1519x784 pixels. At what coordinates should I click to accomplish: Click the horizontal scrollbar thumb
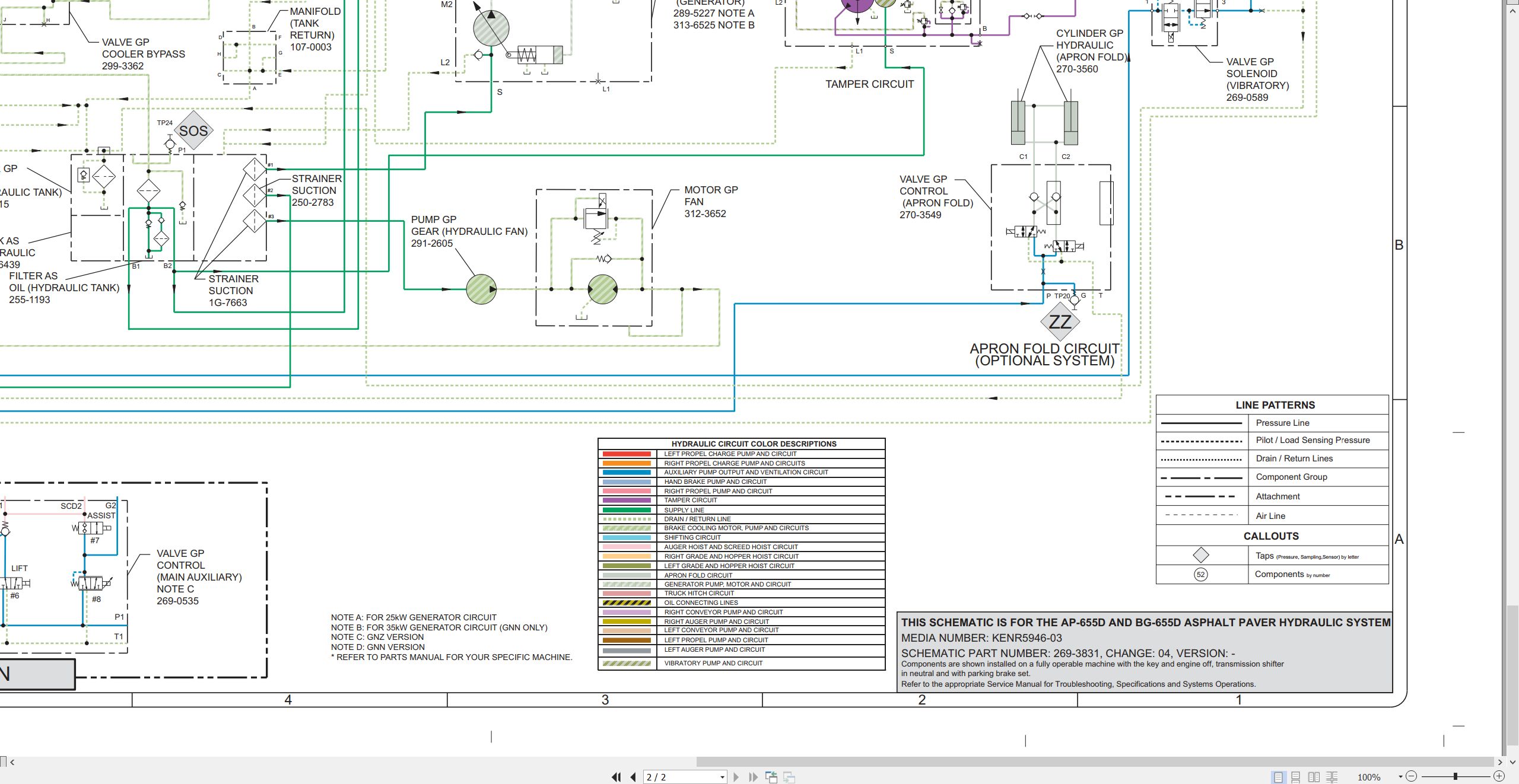(x=1095, y=762)
